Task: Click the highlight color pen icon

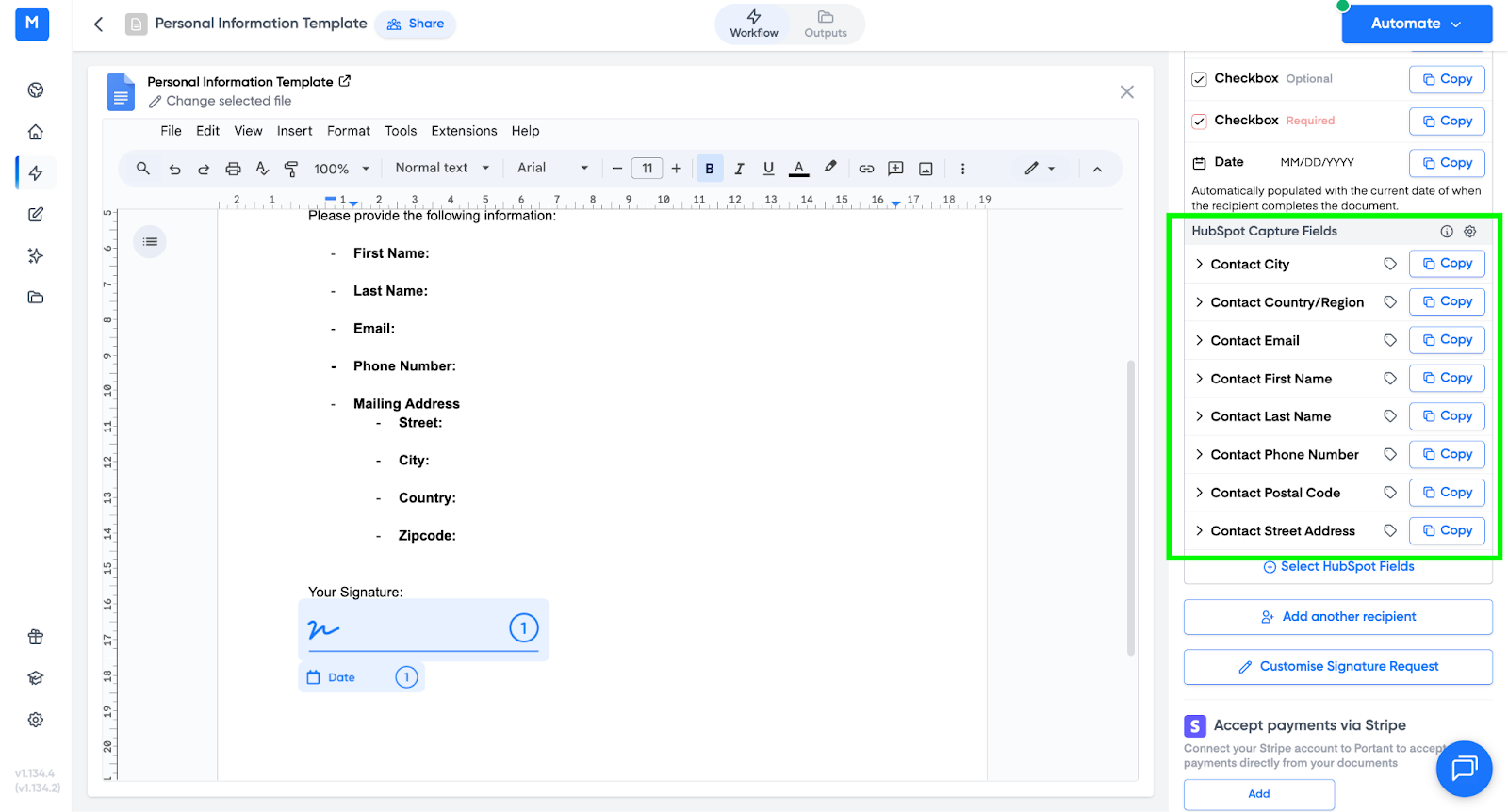Action: point(829,168)
